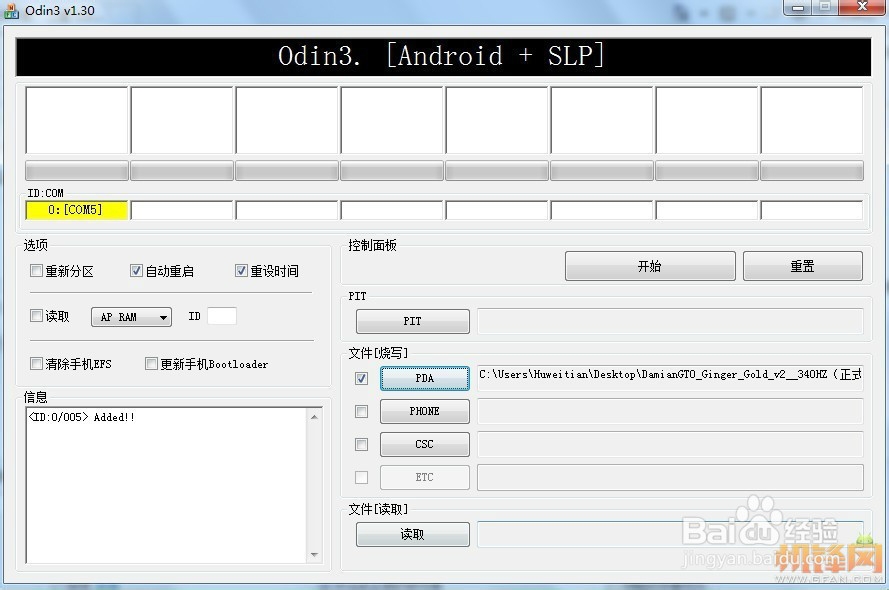Disable the 自动重启 auto-reboot checkbox
This screenshot has width=889, height=590.
[x=136, y=270]
